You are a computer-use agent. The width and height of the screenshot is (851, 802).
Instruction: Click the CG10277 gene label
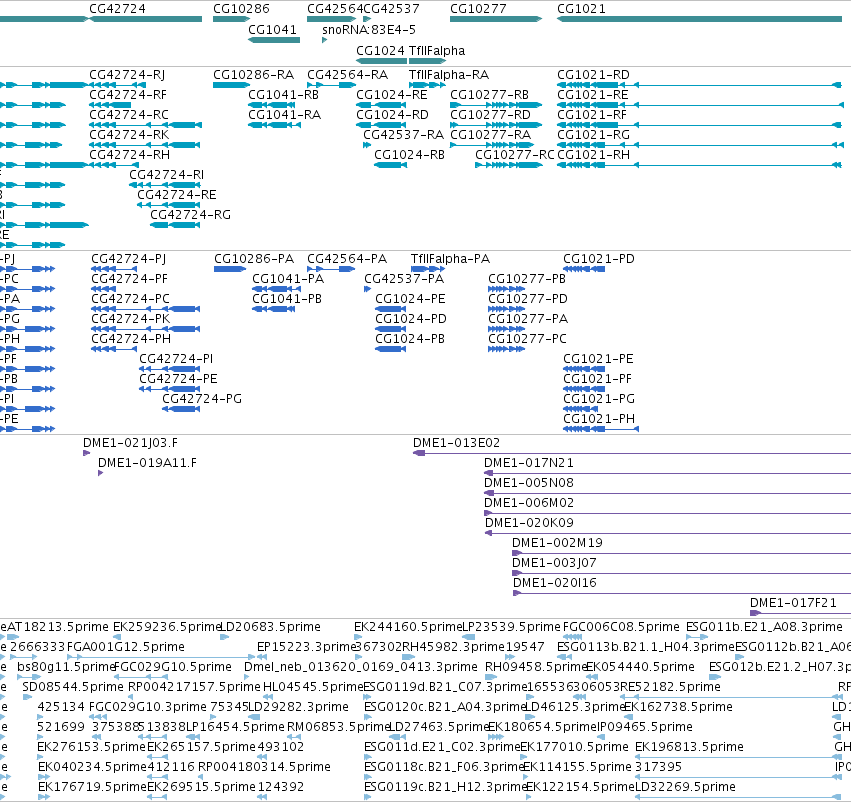pyautogui.click(x=478, y=9)
